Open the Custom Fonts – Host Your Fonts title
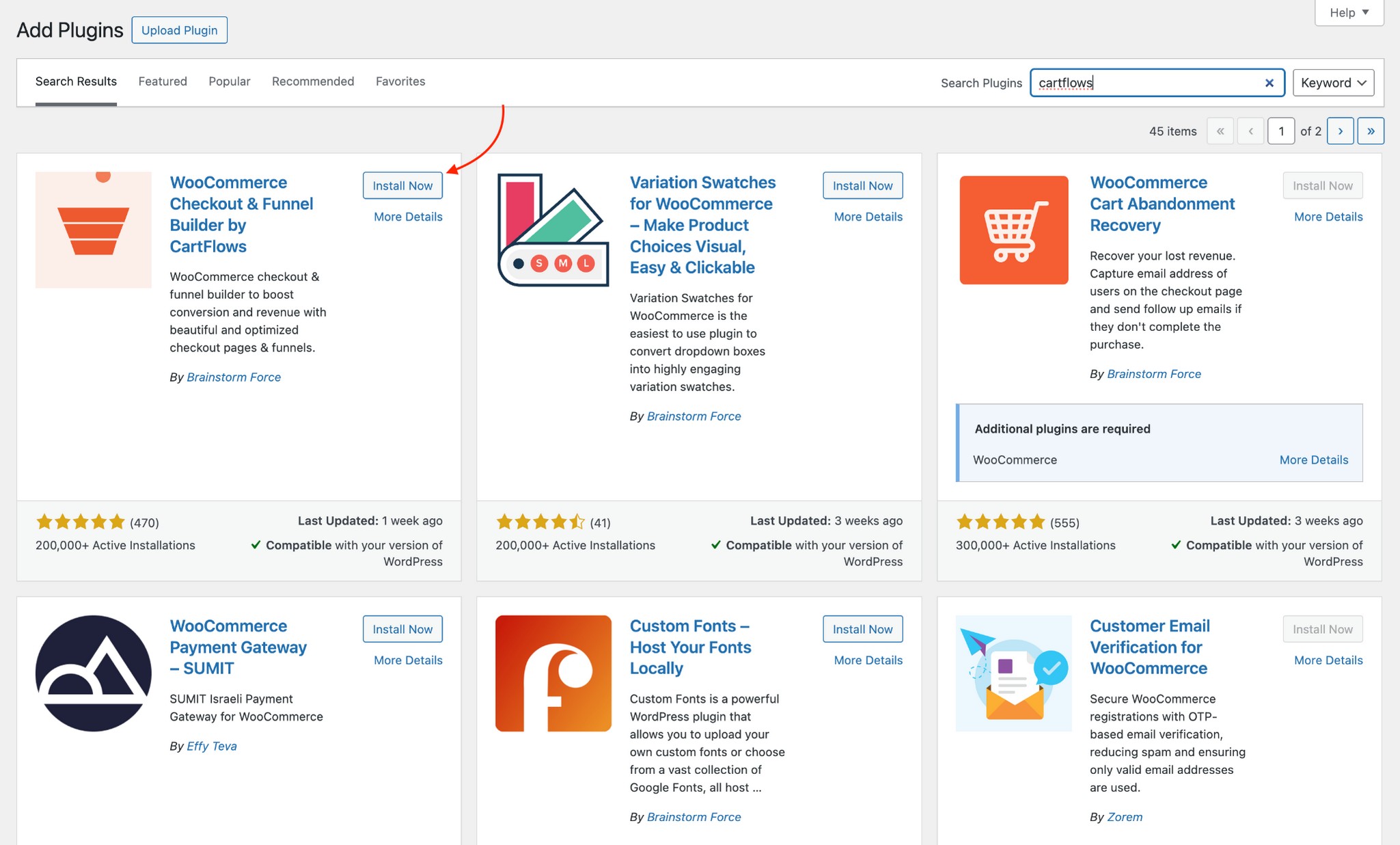Image resolution: width=1400 pixels, height=845 pixels. coord(690,647)
